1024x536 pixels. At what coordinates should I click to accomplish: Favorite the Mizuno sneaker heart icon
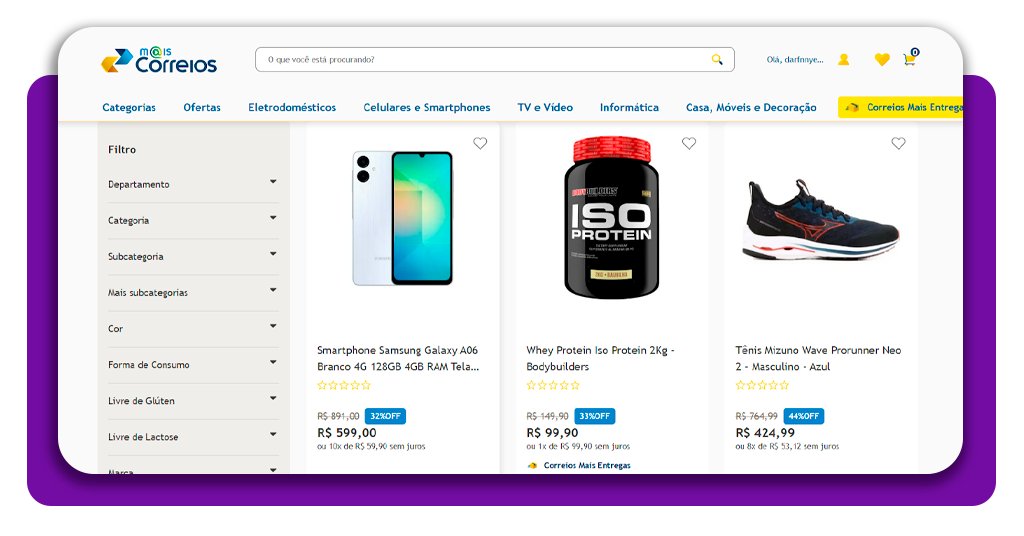[x=898, y=144]
